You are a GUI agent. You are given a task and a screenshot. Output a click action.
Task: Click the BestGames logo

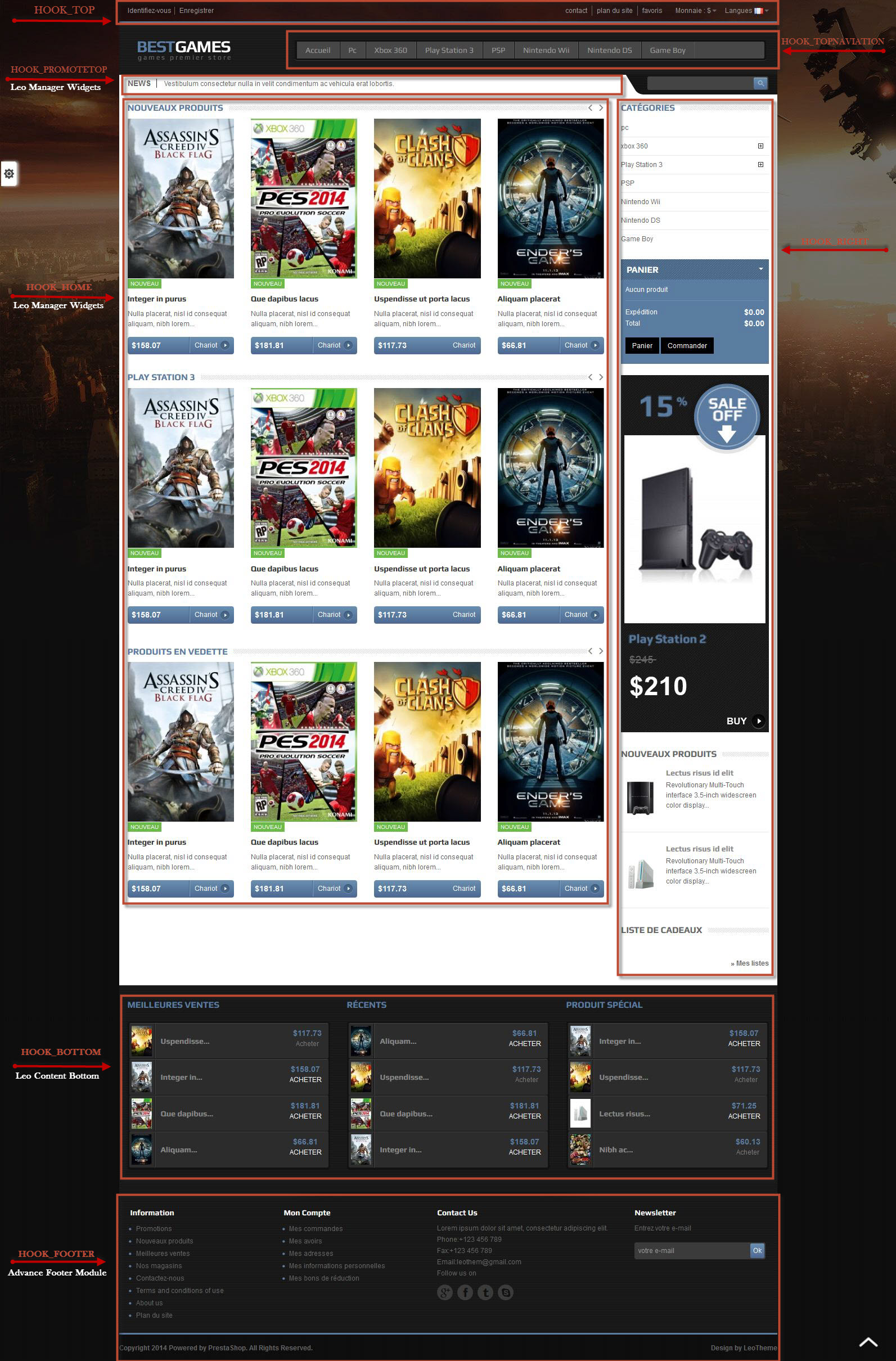click(x=184, y=49)
